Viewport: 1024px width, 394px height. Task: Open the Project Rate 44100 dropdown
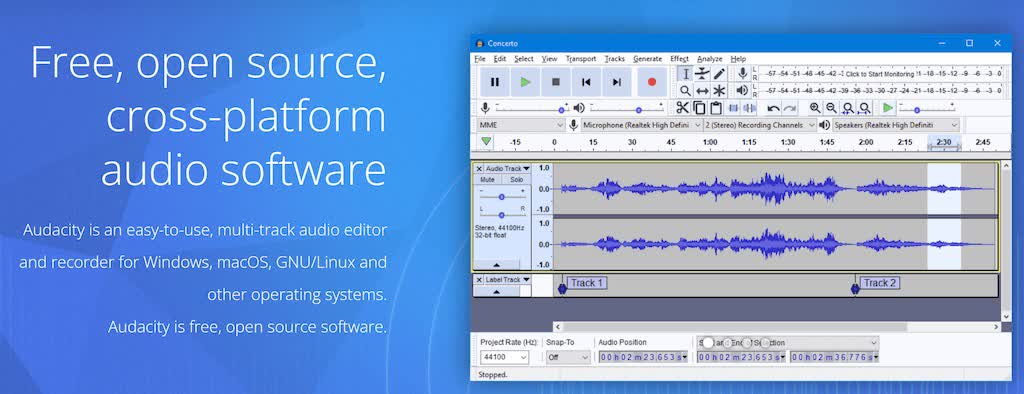tap(504, 357)
